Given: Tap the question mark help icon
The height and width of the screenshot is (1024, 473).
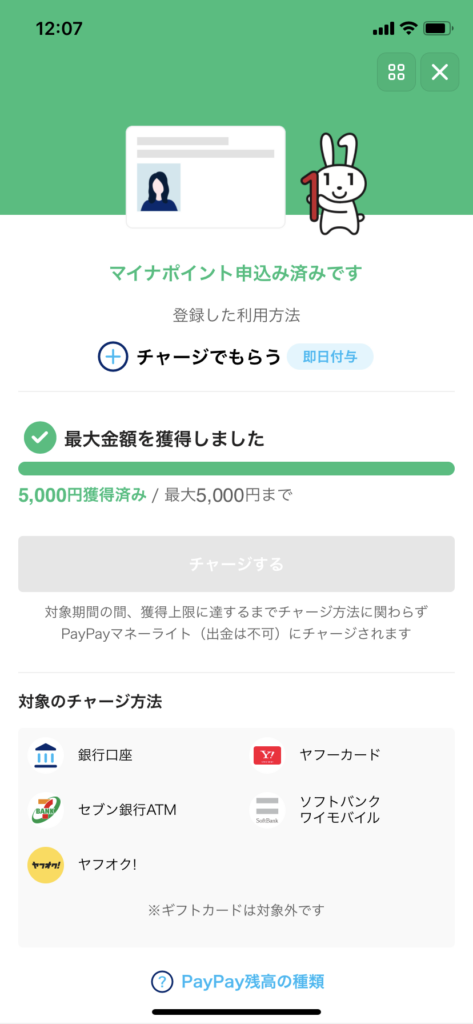Looking at the screenshot, I should [x=162, y=981].
